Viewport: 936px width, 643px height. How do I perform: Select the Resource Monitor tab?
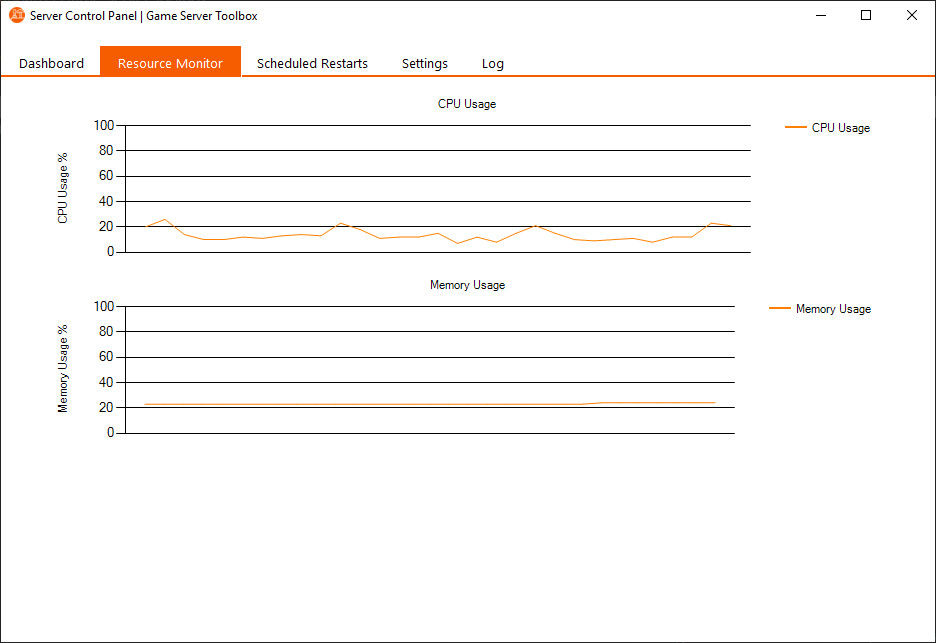pos(170,63)
